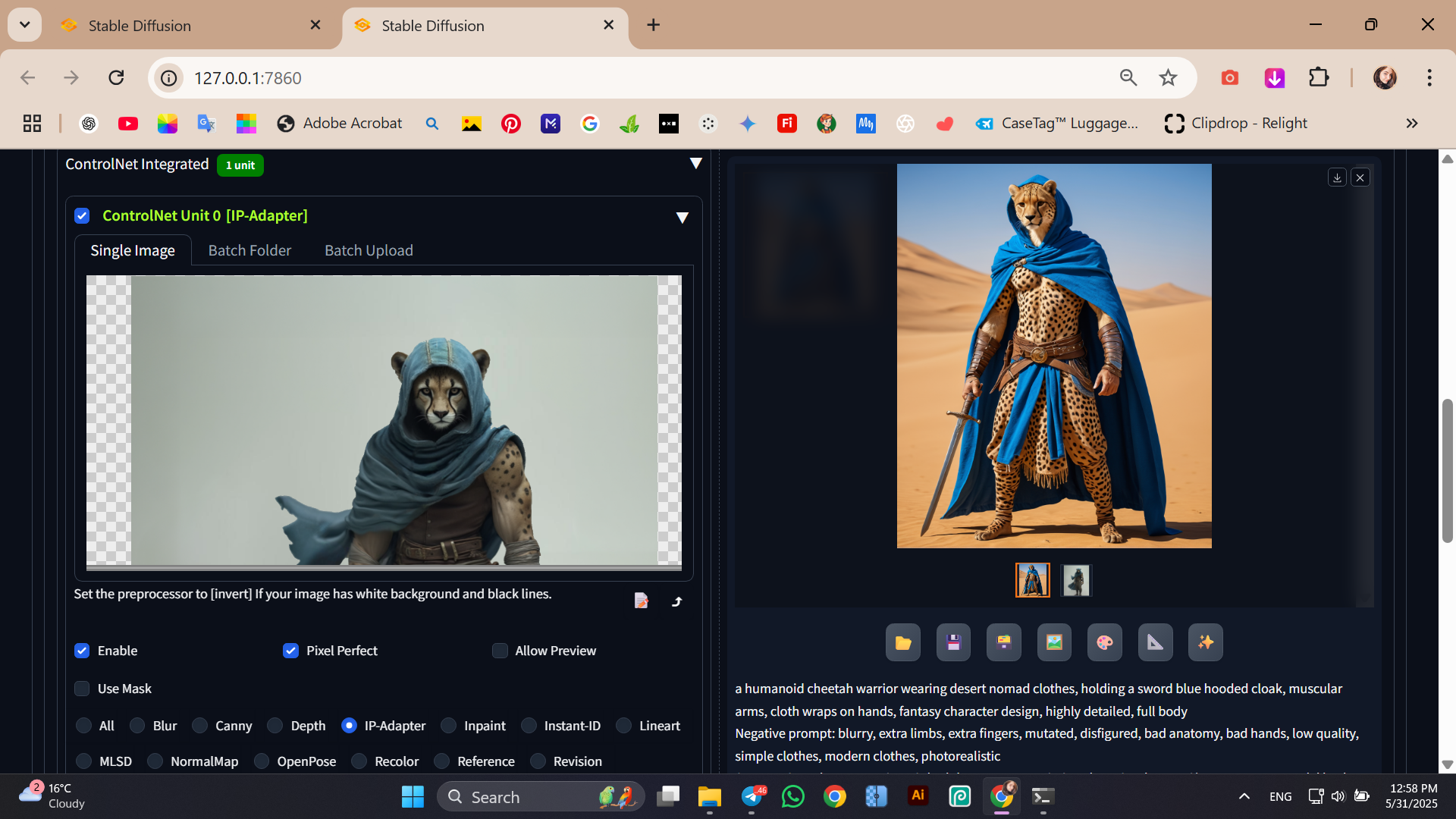
Task: Open the Batch Upload tab
Action: [x=369, y=250]
